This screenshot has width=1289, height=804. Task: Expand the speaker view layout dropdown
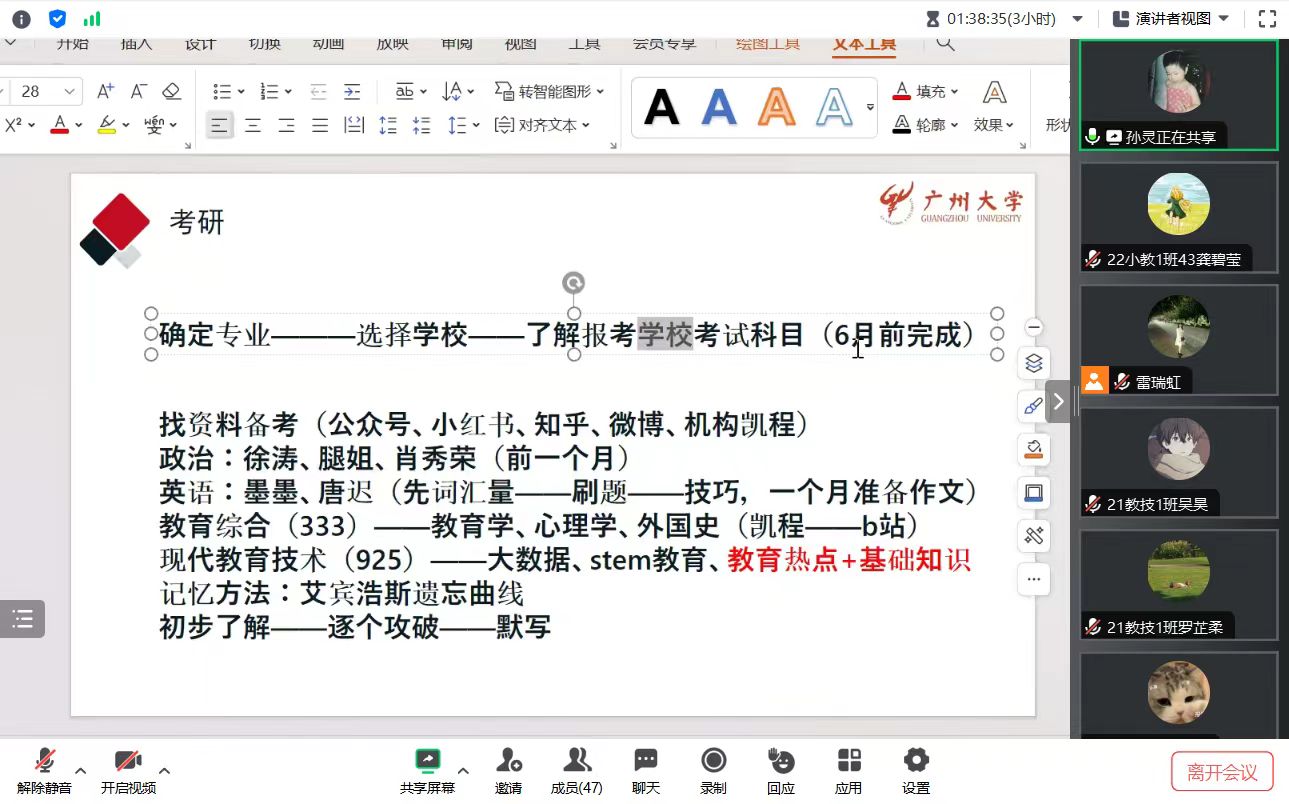(1226, 19)
